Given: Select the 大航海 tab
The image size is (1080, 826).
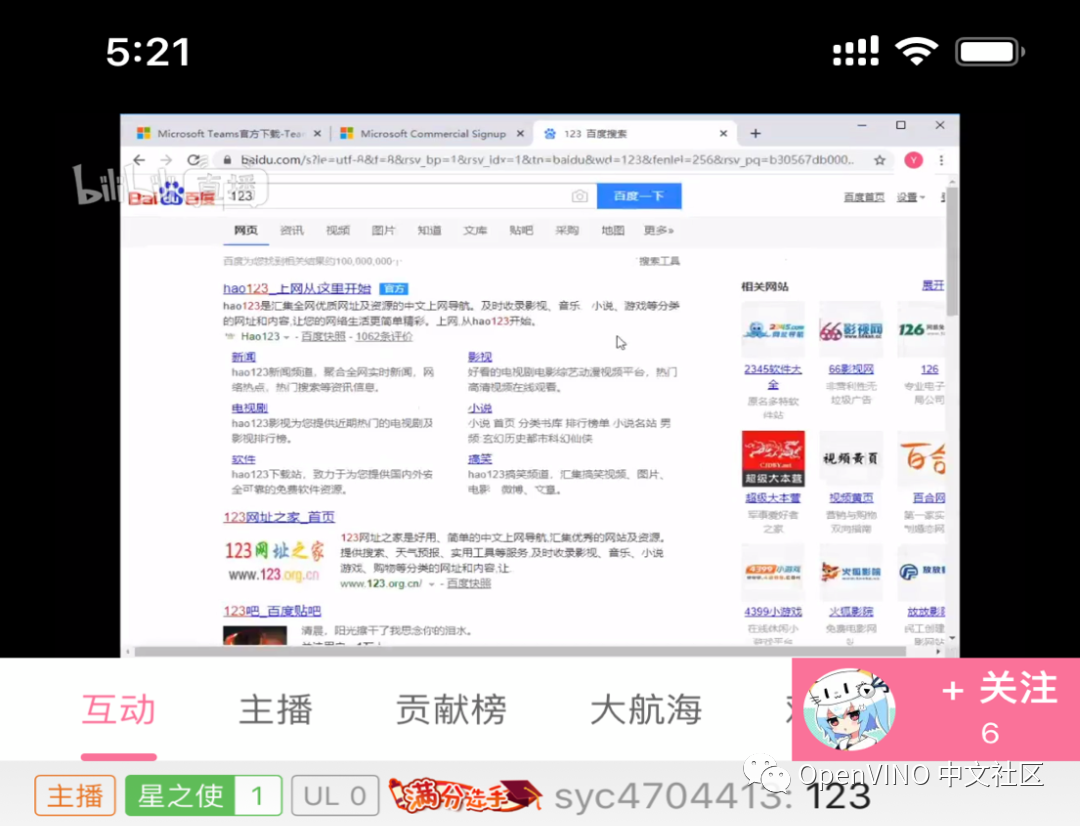Looking at the screenshot, I should click(646, 710).
